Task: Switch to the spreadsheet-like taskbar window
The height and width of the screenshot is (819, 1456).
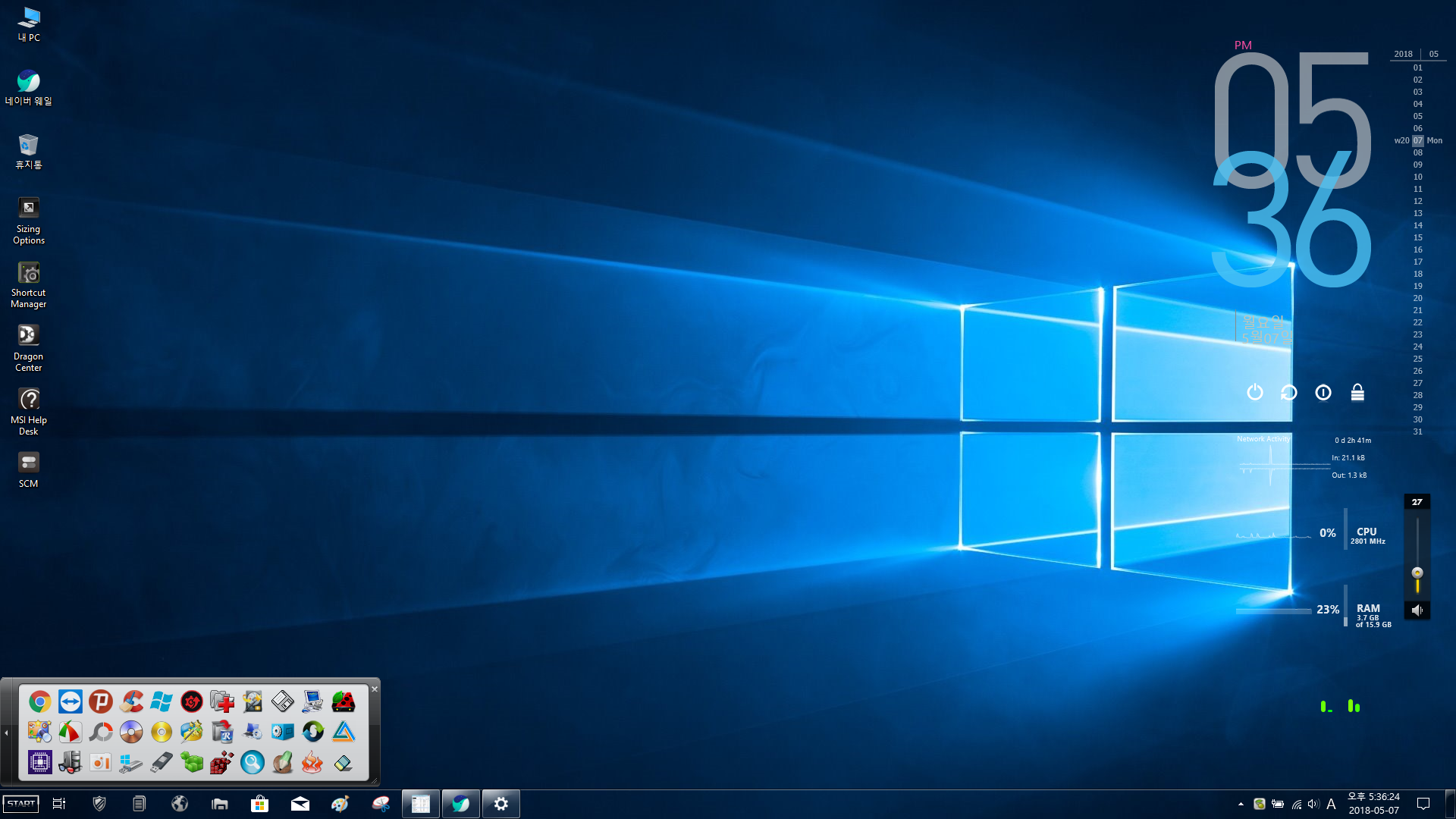Action: [x=421, y=804]
